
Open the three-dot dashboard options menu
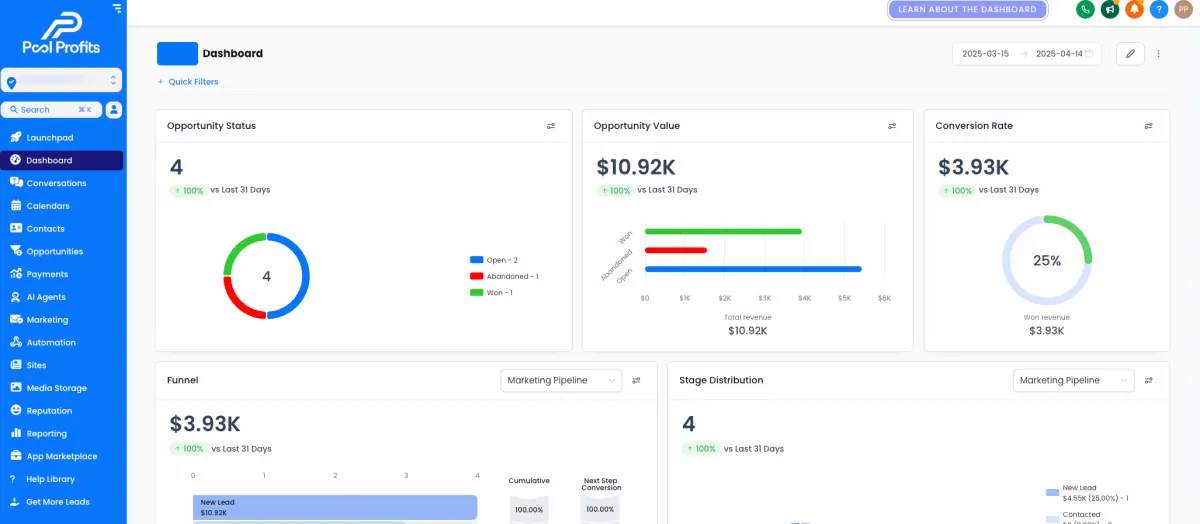[1159, 54]
